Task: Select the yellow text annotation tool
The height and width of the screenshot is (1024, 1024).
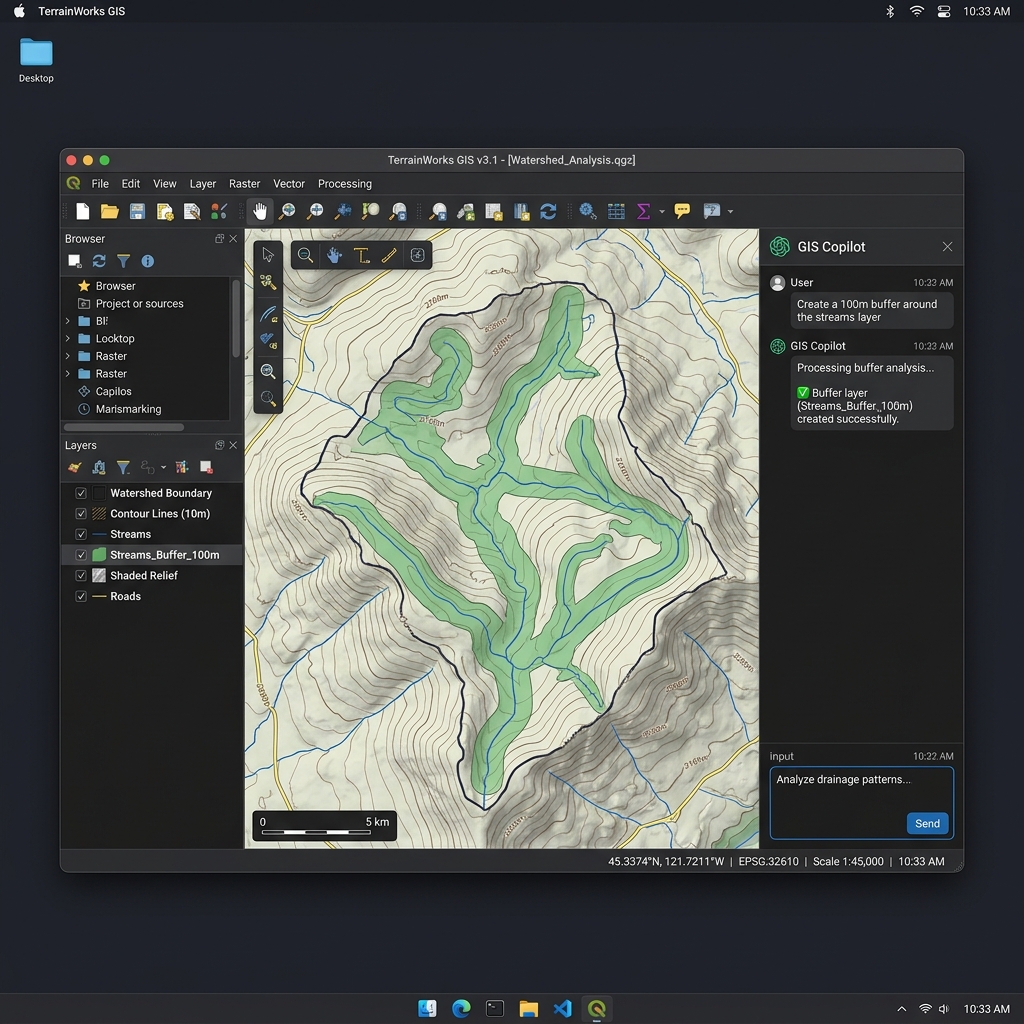Action: [361, 255]
